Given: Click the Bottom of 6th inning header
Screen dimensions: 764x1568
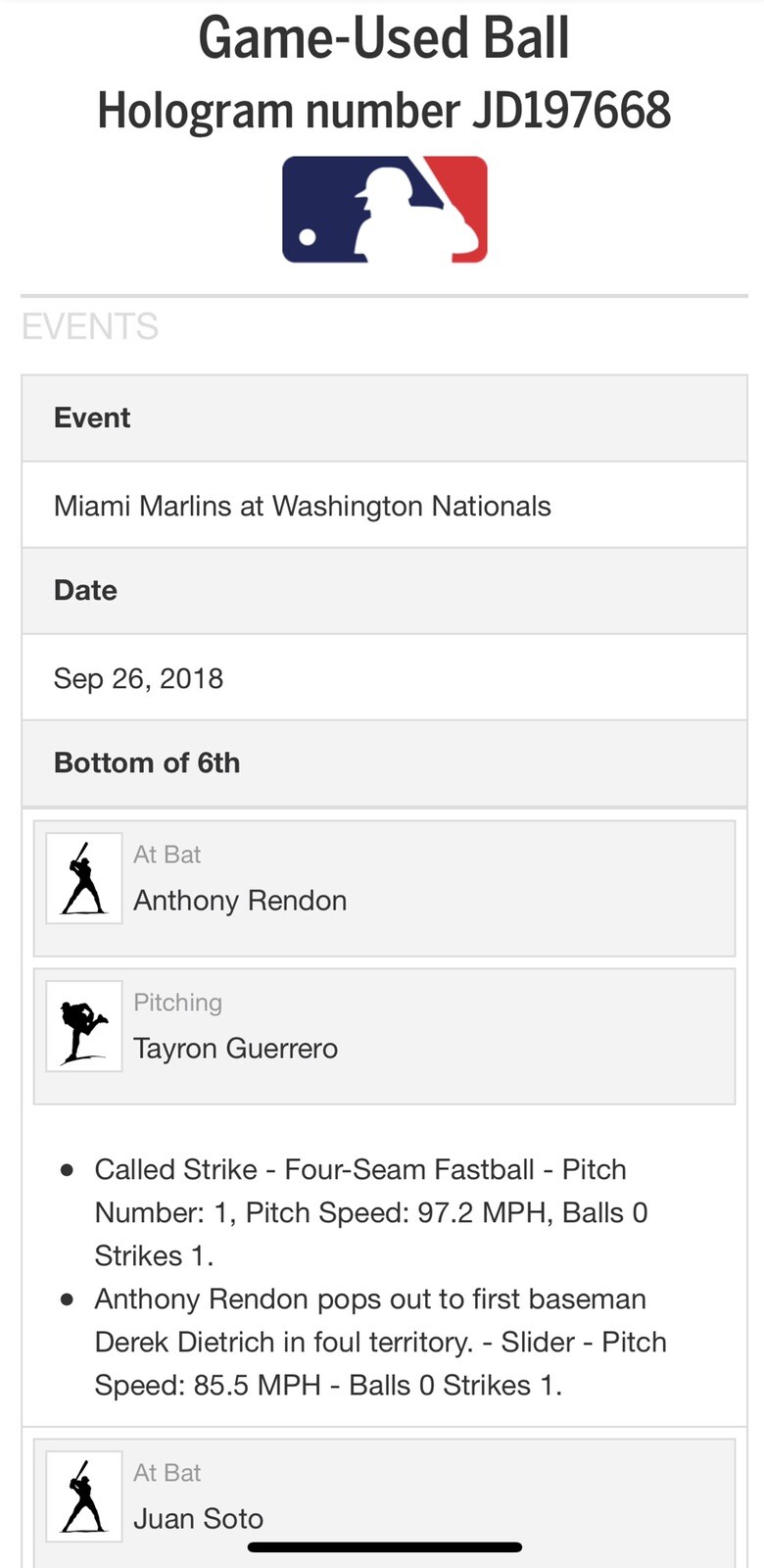Looking at the screenshot, I should pos(147,762).
